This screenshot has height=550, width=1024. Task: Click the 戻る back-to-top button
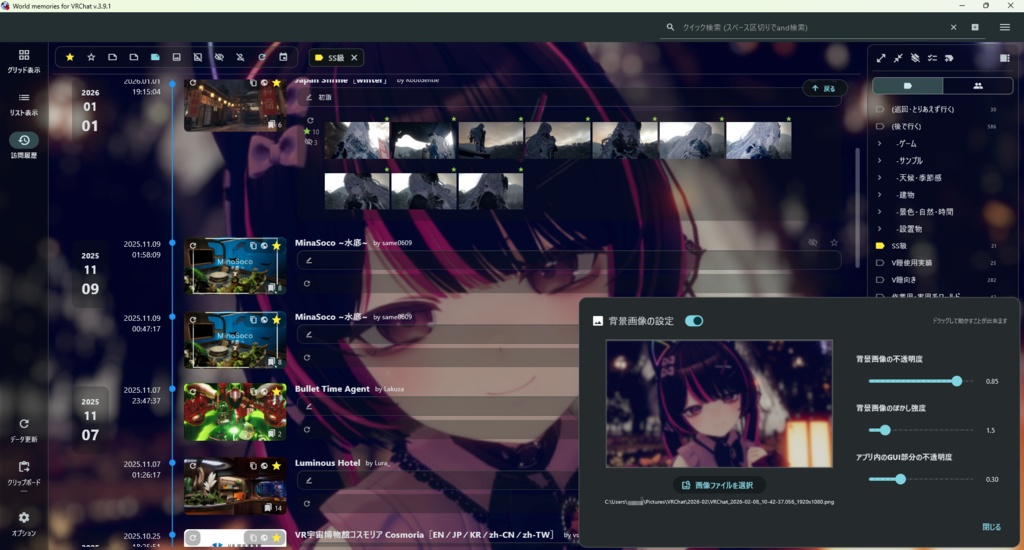tap(824, 88)
